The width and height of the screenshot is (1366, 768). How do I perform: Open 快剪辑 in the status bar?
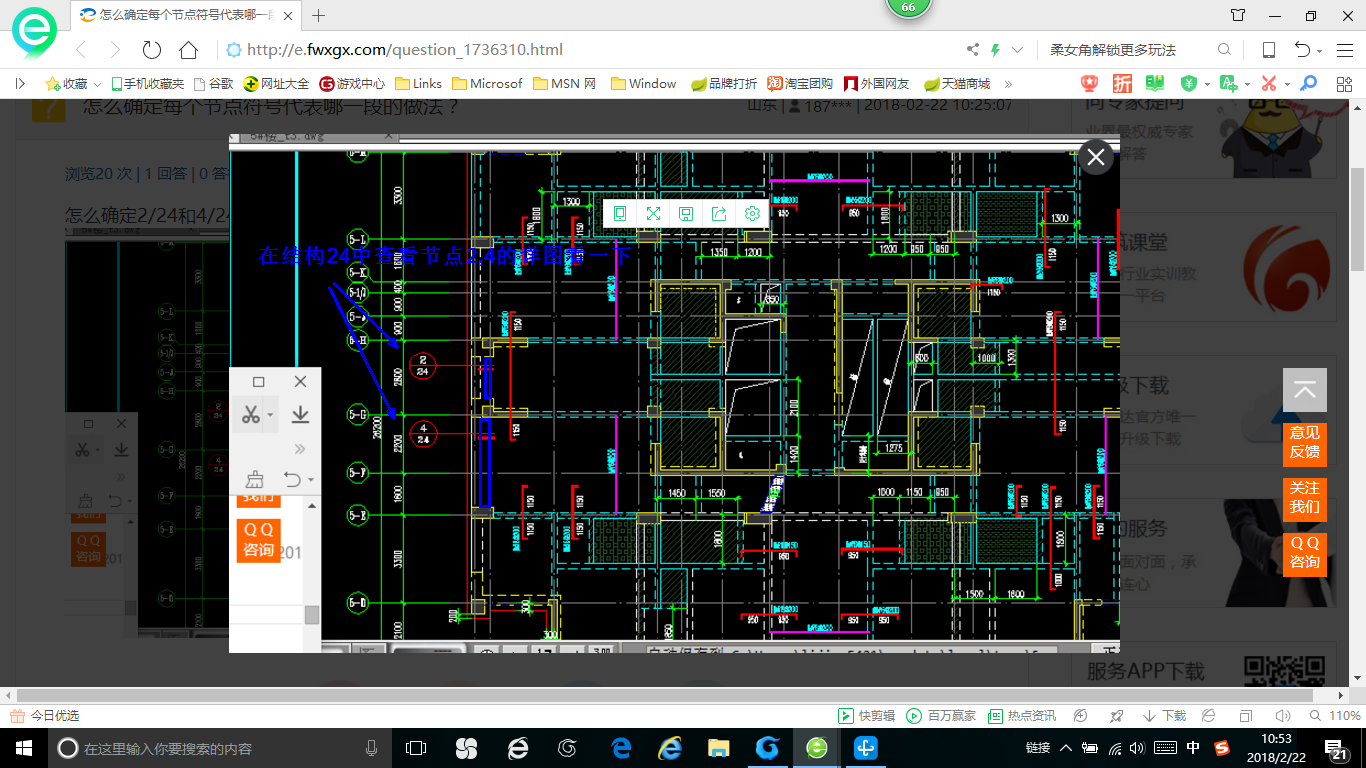click(866, 716)
